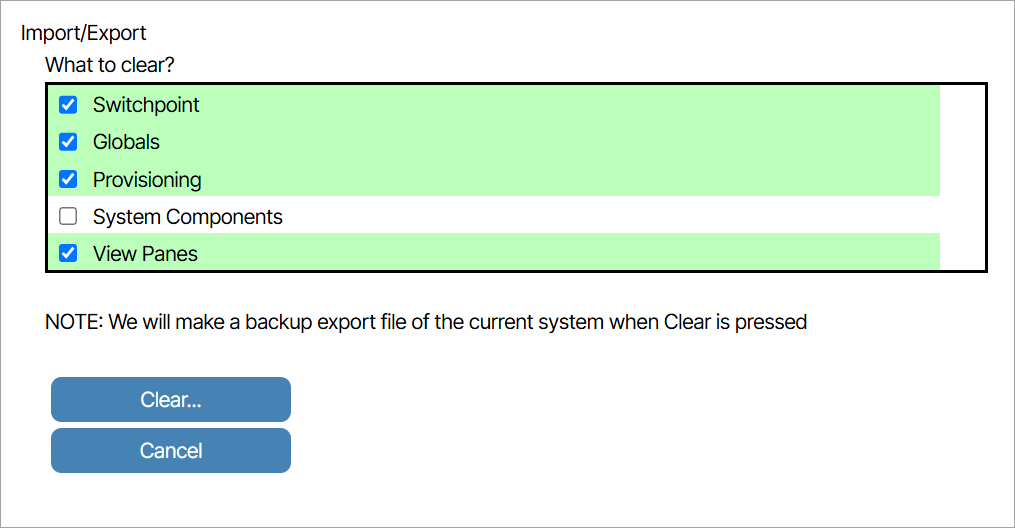Click the Globals label text
Viewport: 1015px width, 528px height.
pos(126,142)
